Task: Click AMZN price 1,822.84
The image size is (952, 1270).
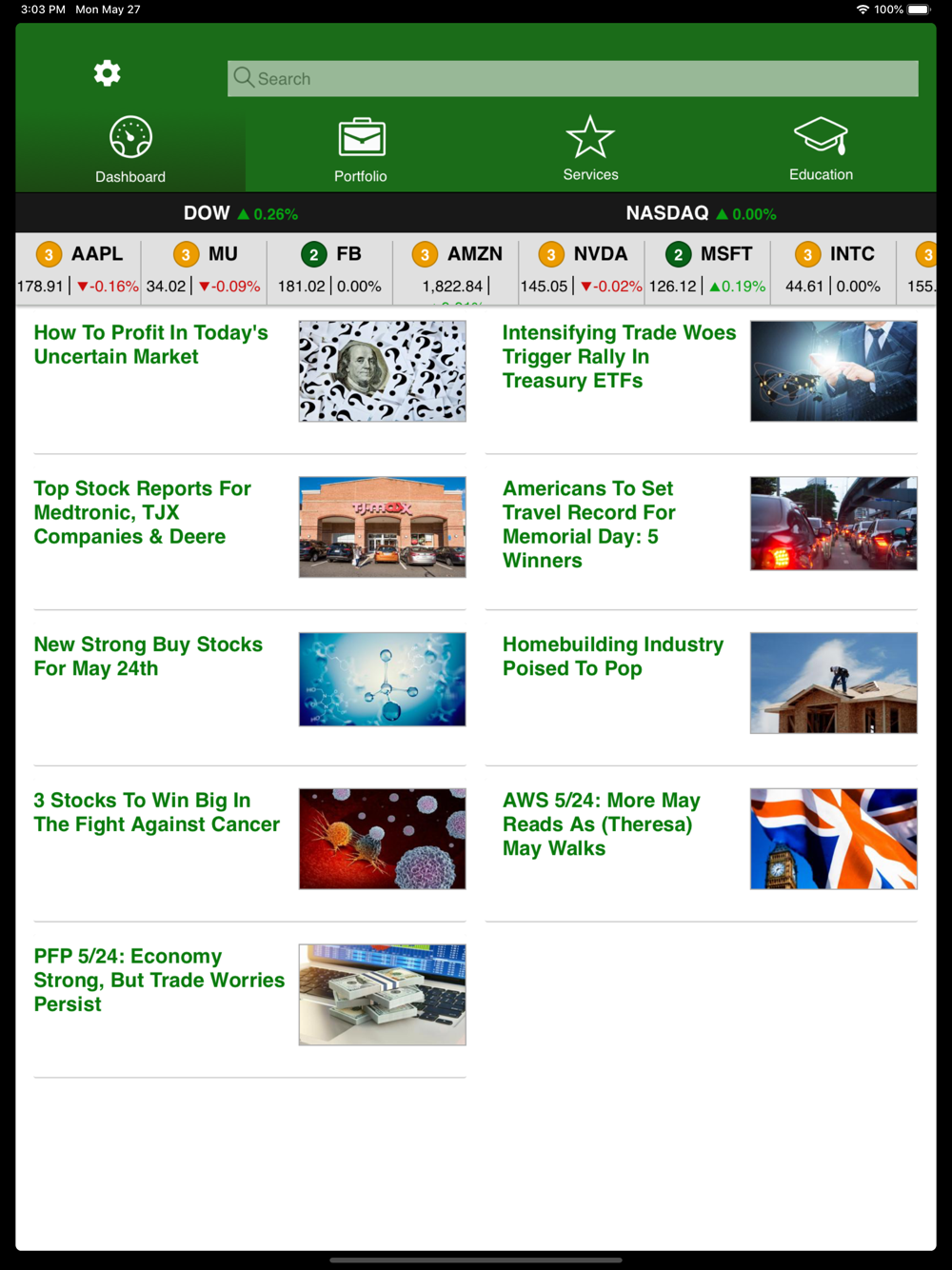Action: 452,287
